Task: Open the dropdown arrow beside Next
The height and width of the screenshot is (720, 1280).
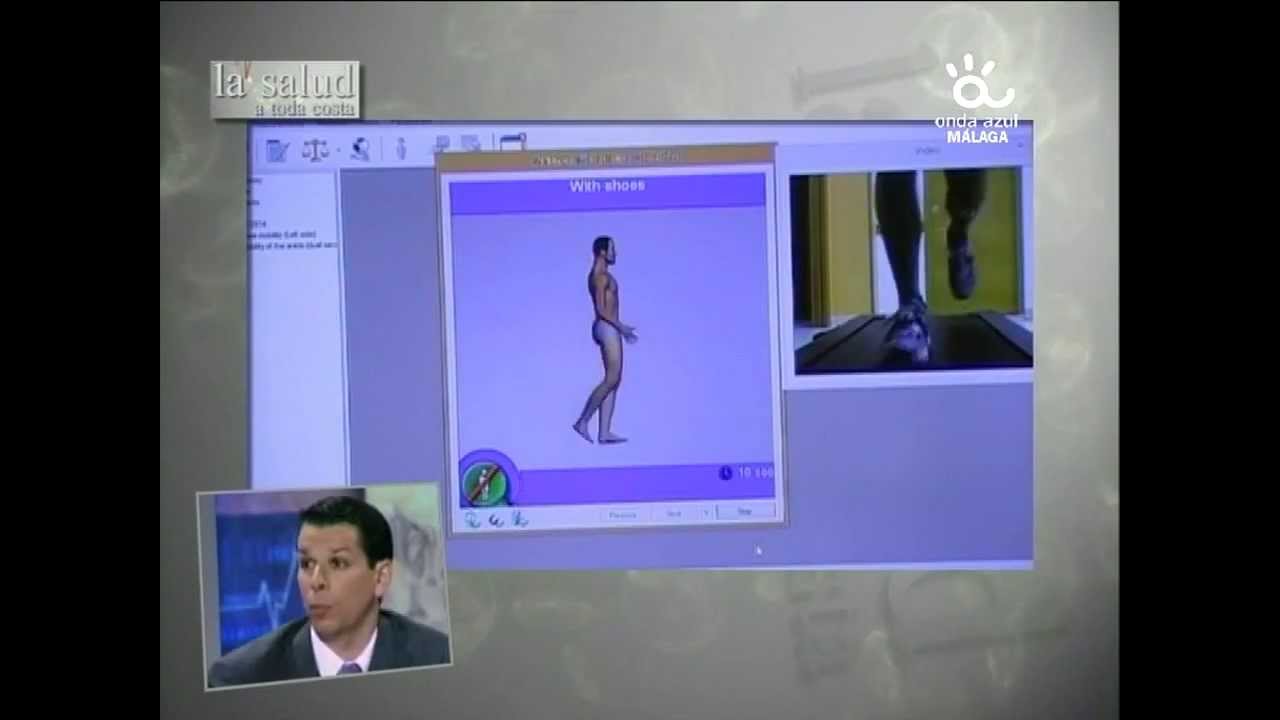Action: point(706,513)
